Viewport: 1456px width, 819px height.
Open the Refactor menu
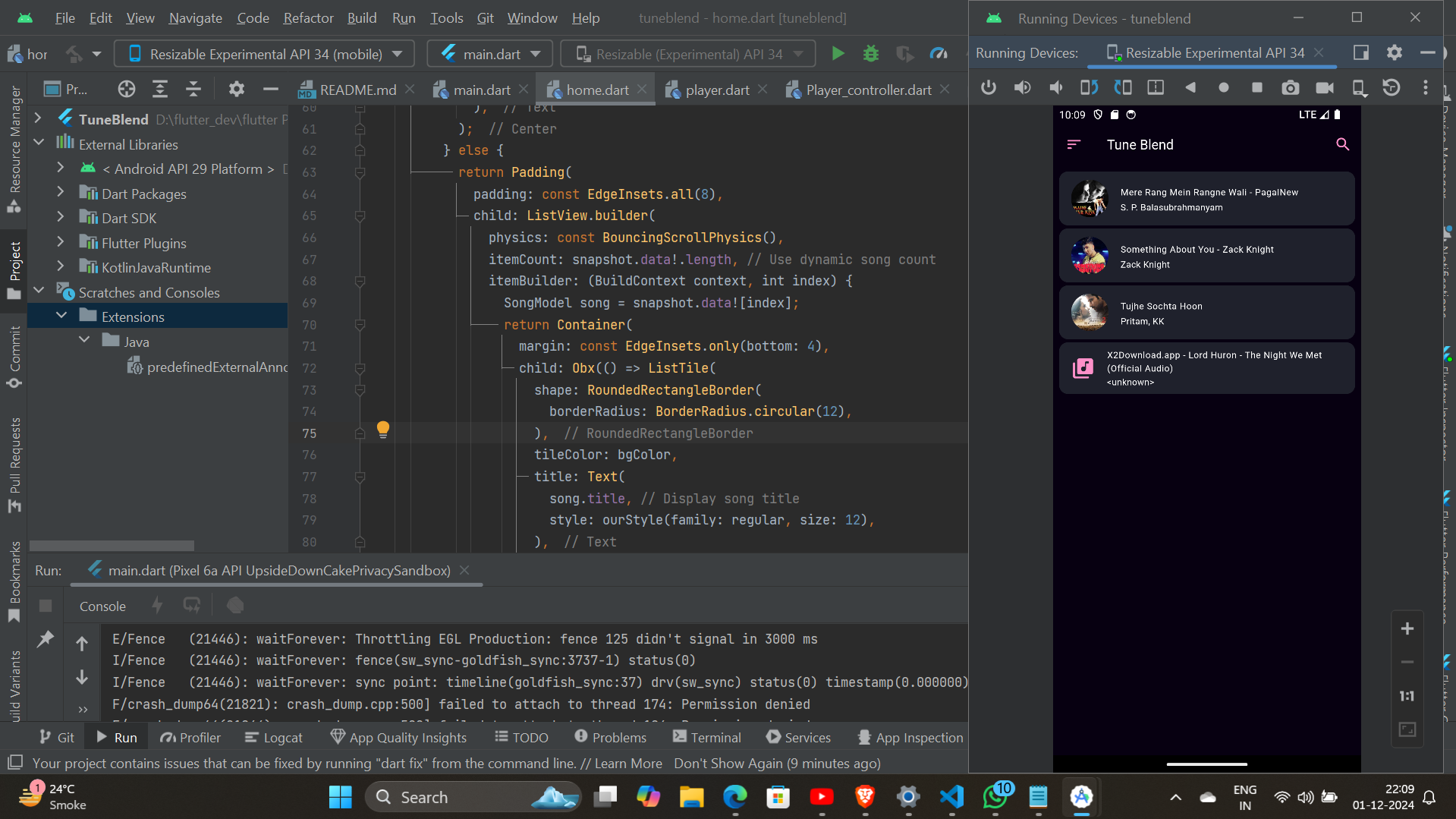pyautogui.click(x=307, y=17)
